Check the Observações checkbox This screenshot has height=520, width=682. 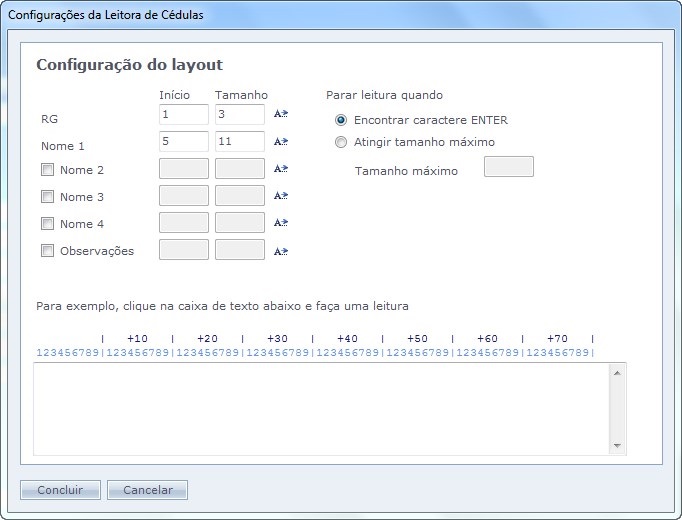[x=47, y=251]
